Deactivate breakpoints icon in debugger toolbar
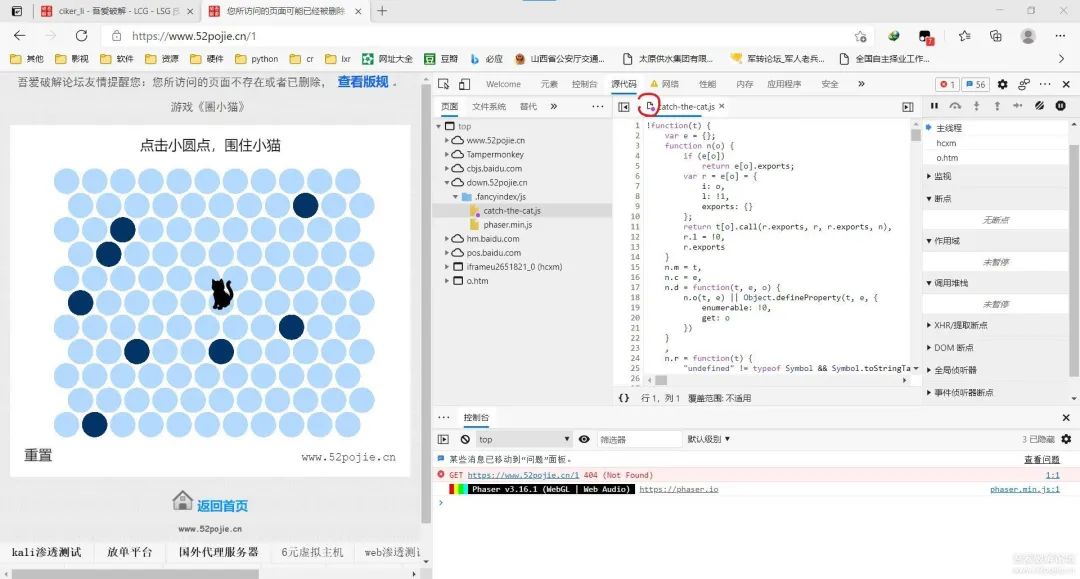1080x579 pixels. click(1039, 106)
